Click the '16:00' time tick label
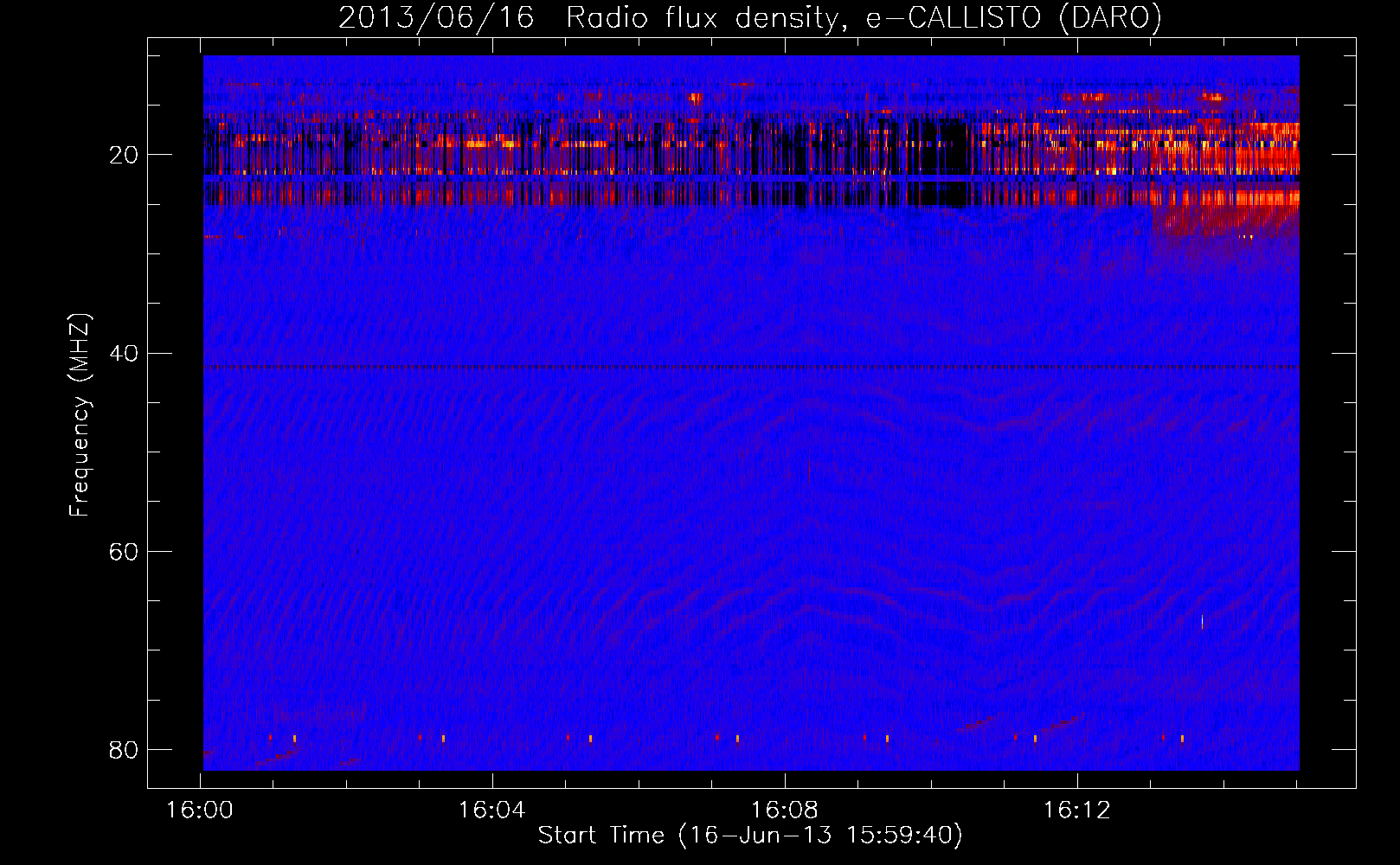 [x=200, y=811]
